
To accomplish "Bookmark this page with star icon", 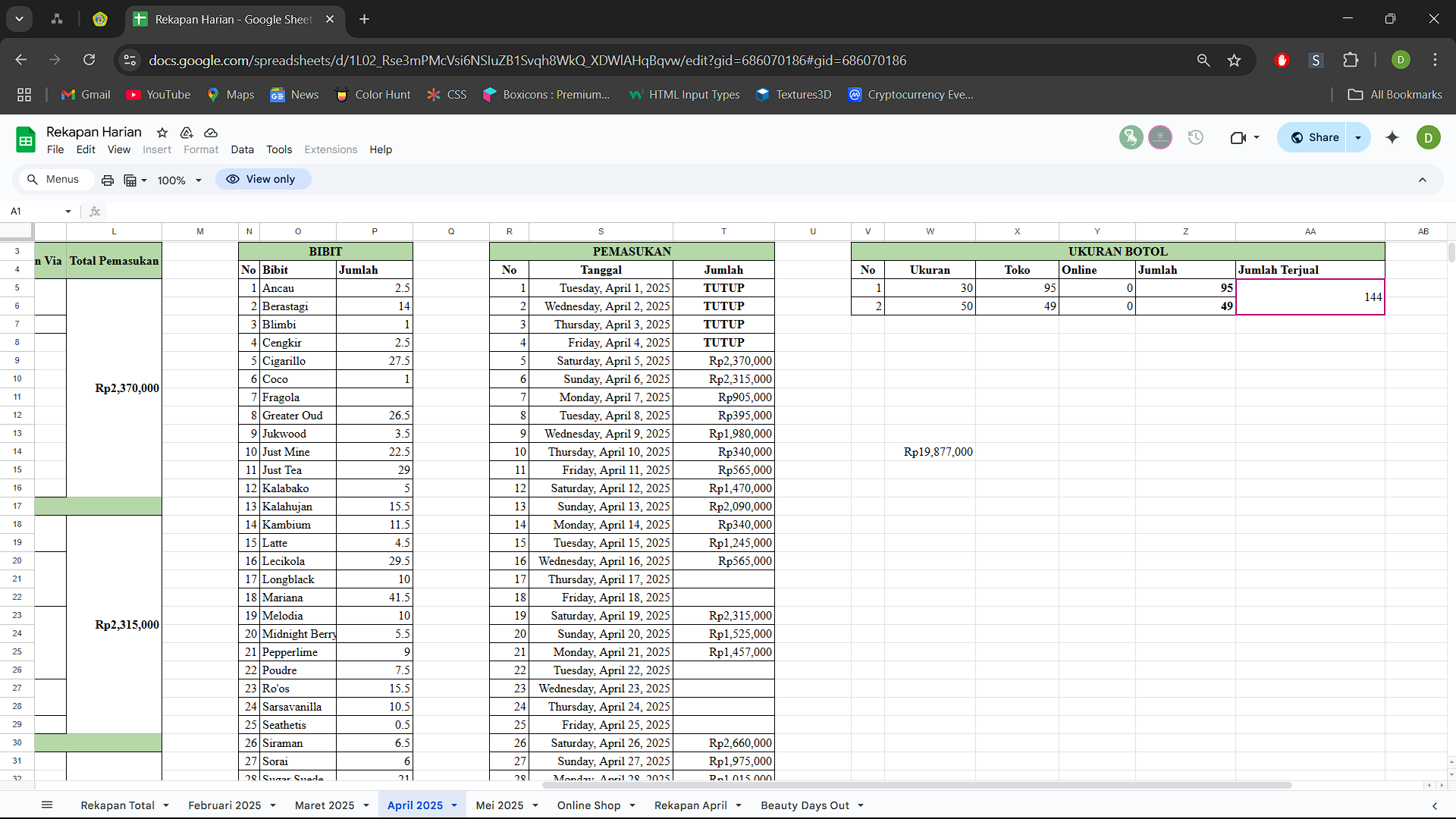I will coord(1234,61).
